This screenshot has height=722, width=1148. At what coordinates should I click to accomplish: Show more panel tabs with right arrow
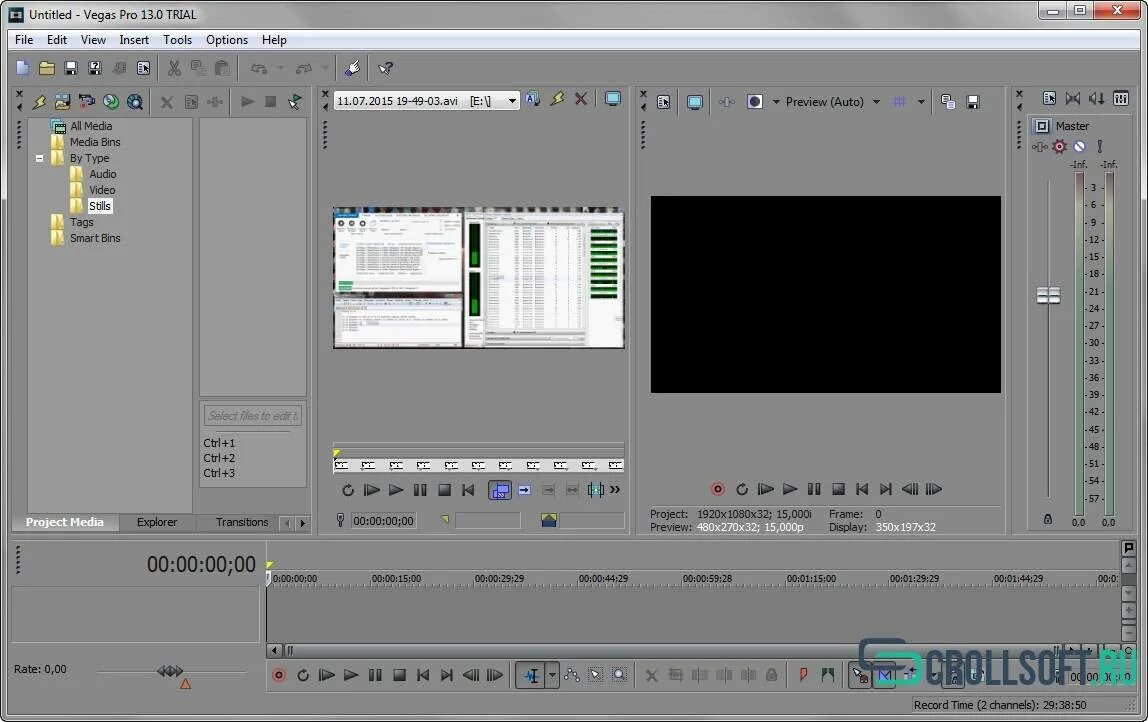(302, 523)
